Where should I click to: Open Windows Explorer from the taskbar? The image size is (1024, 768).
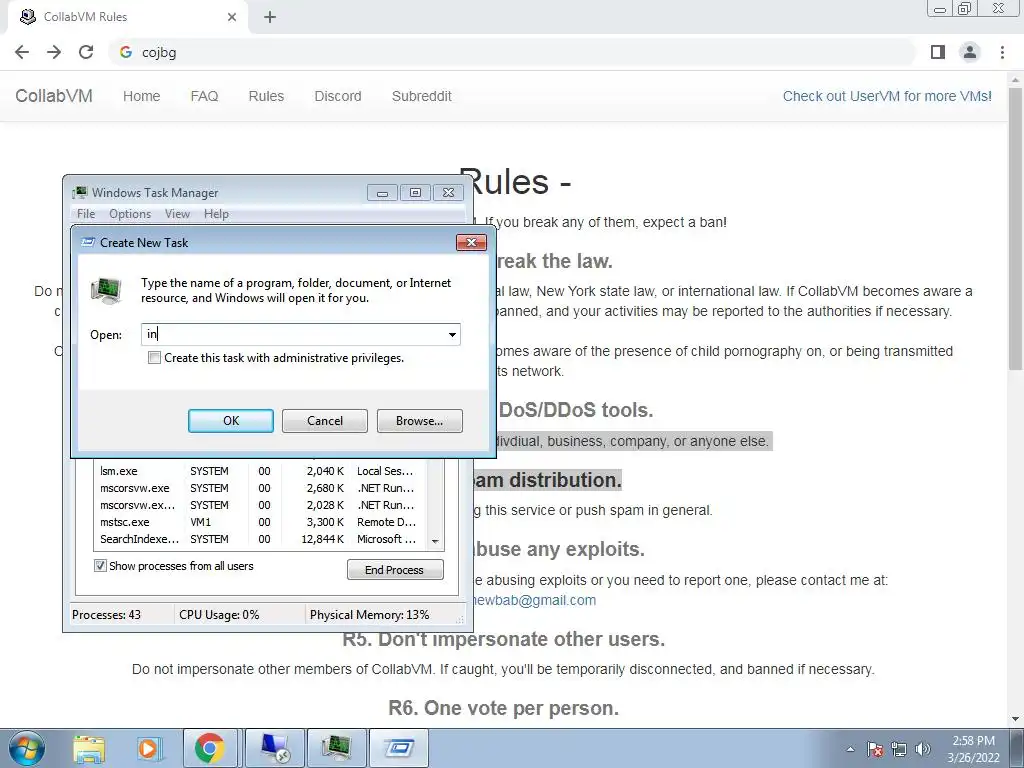coord(89,748)
